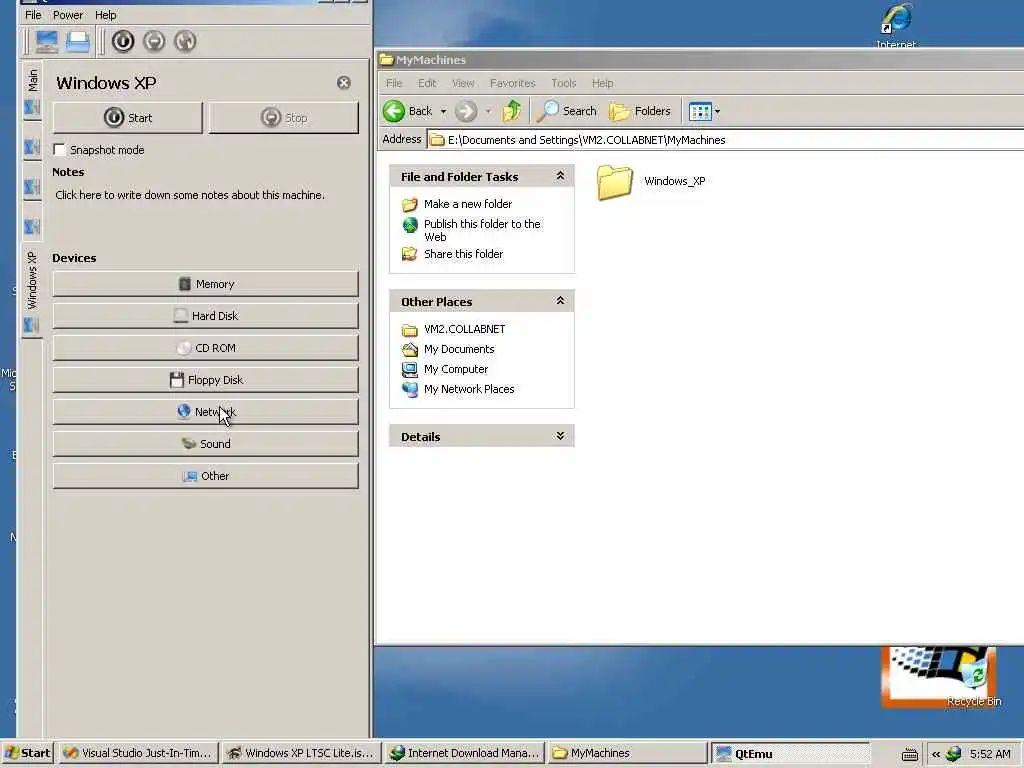Open the View menu in MyMachines window

(x=463, y=84)
